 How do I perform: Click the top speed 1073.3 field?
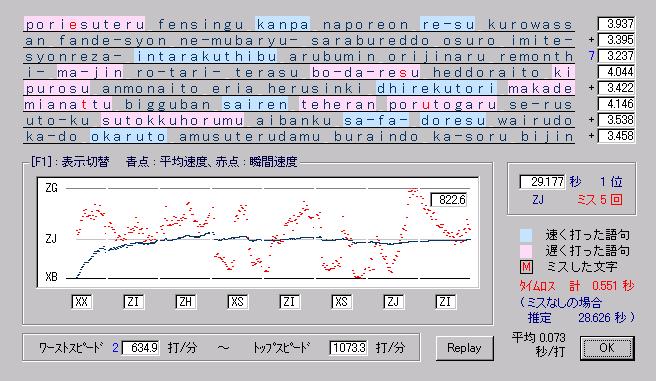click(348, 348)
